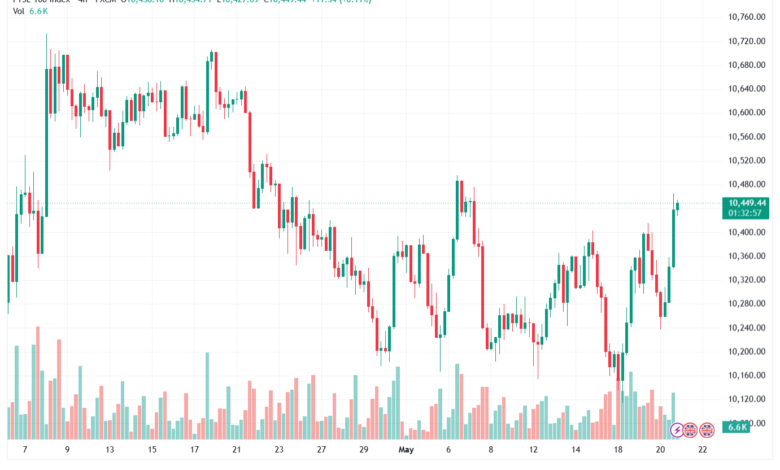This screenshot has width=780, height=470.
Task: Click the purple lightning bolt news icon
Action: tap(677, 430)
